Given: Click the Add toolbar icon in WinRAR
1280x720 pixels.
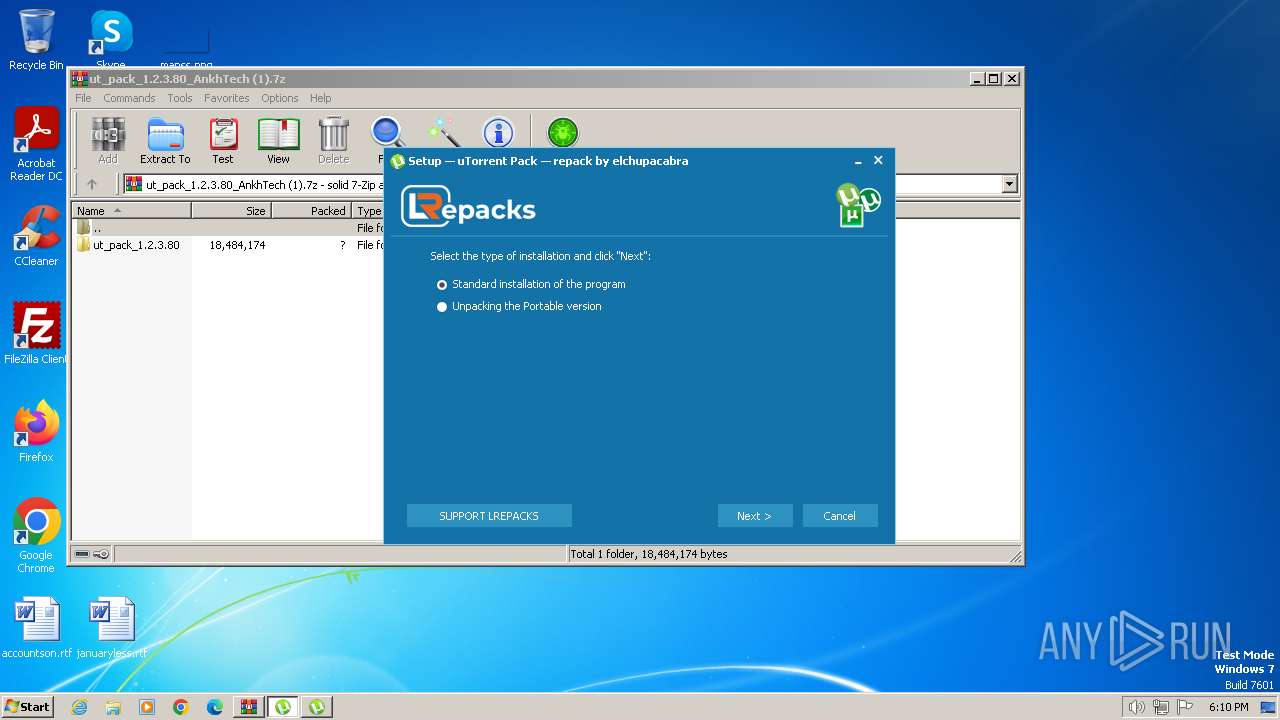Looking at the screenshot, I should (107, 140).
